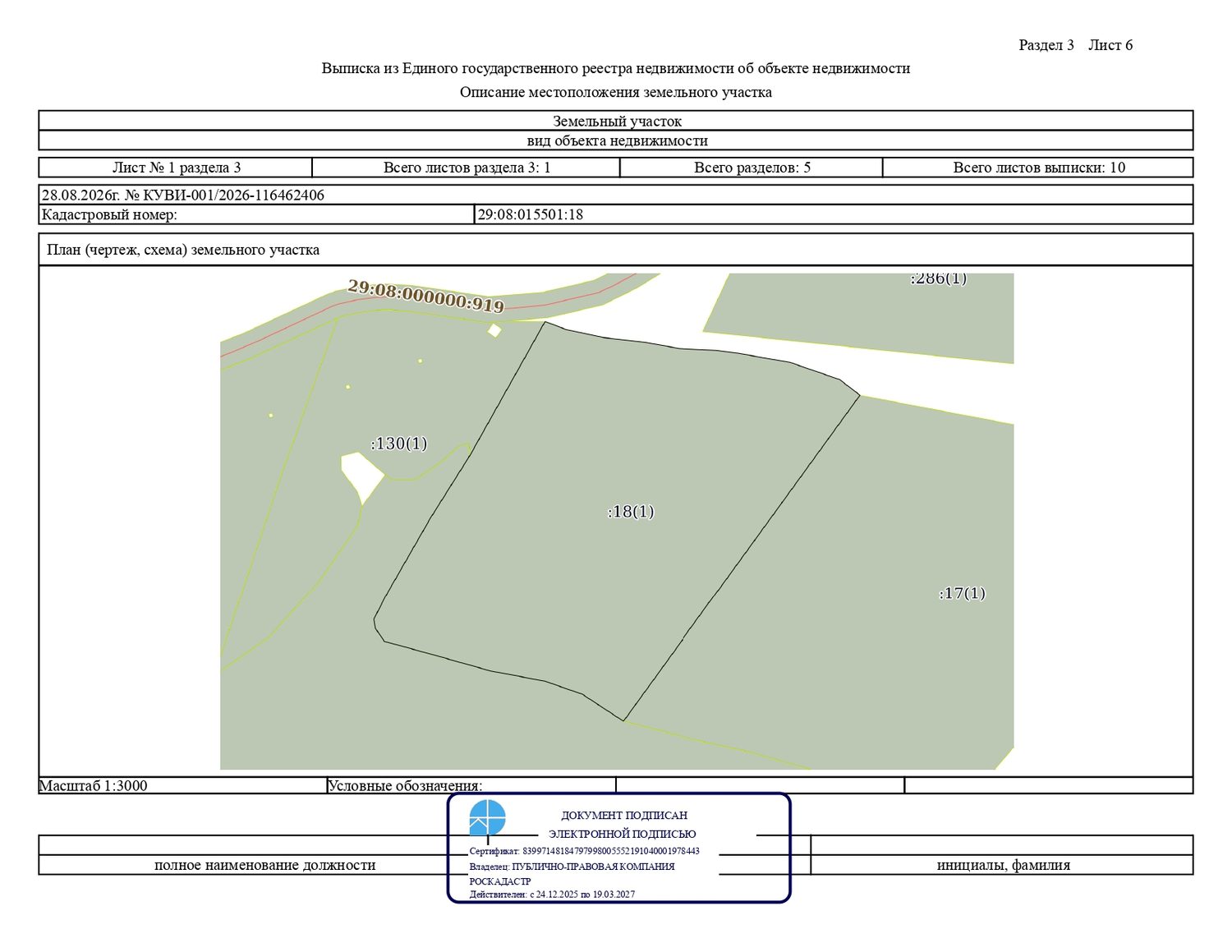Select the parcel label :17(1)
This screenshot has width=1232, height=952.
(962, 593)
